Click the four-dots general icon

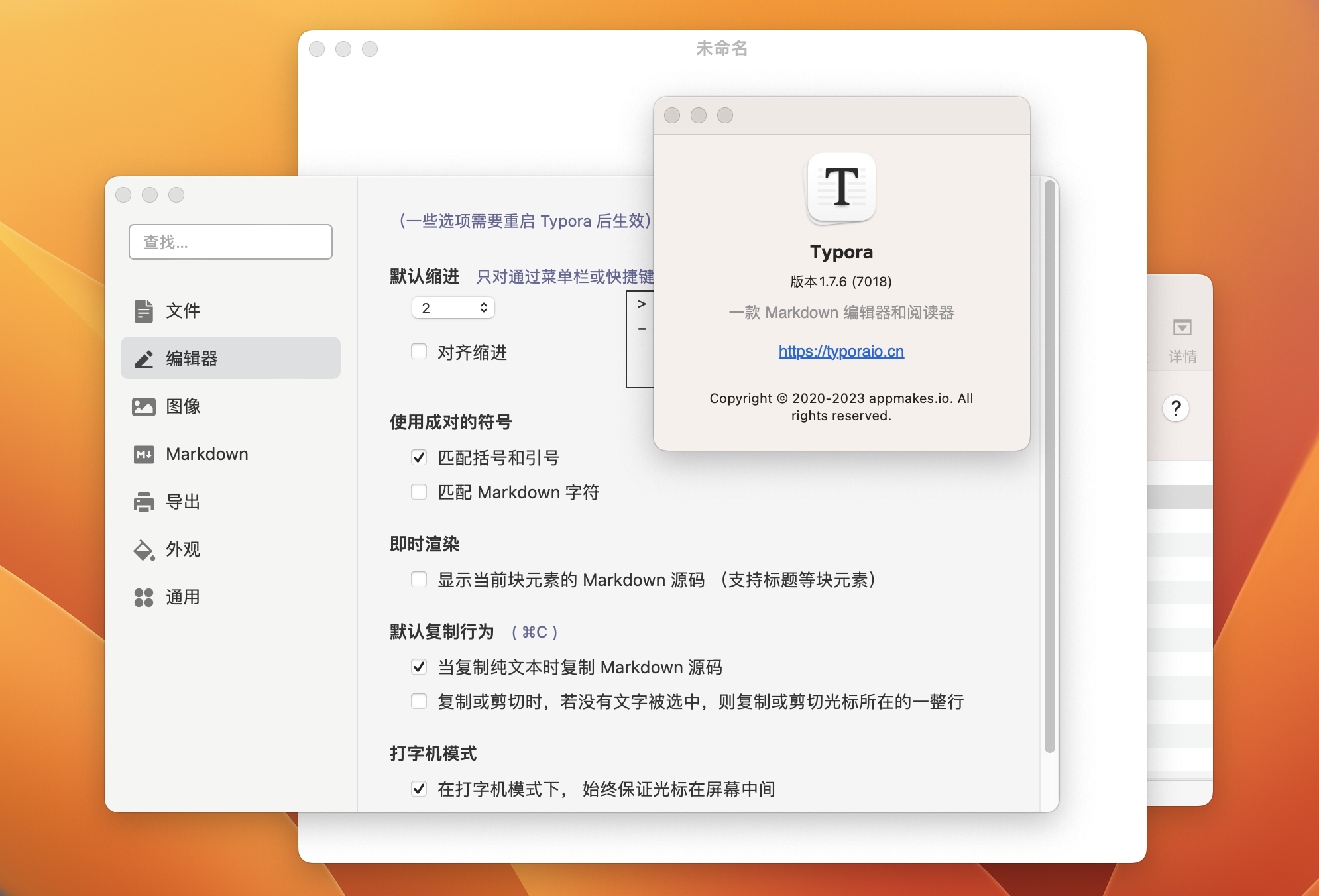click(144, 597)
